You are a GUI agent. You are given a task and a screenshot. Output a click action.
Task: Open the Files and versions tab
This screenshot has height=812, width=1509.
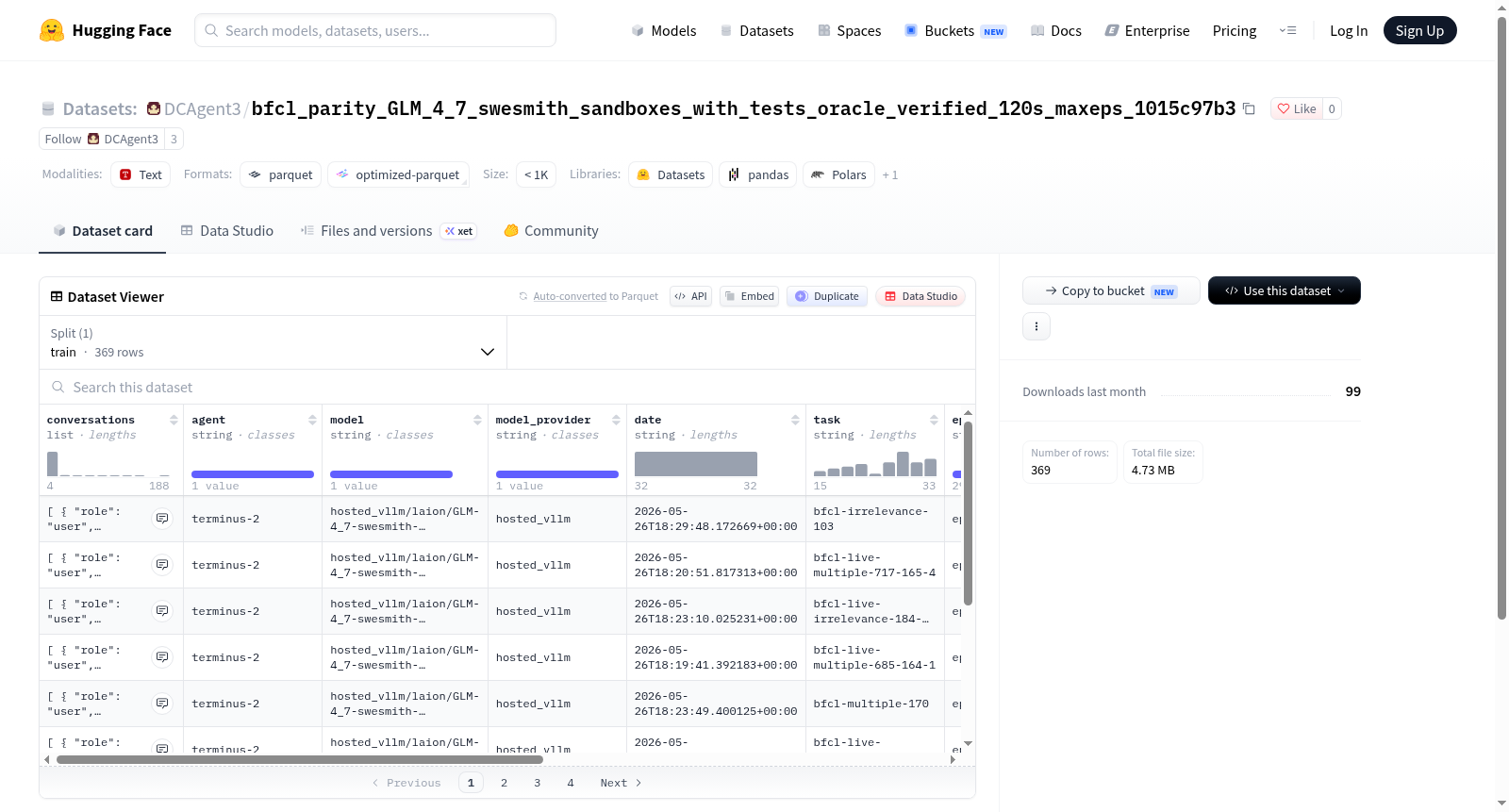(x=388, y=230)
